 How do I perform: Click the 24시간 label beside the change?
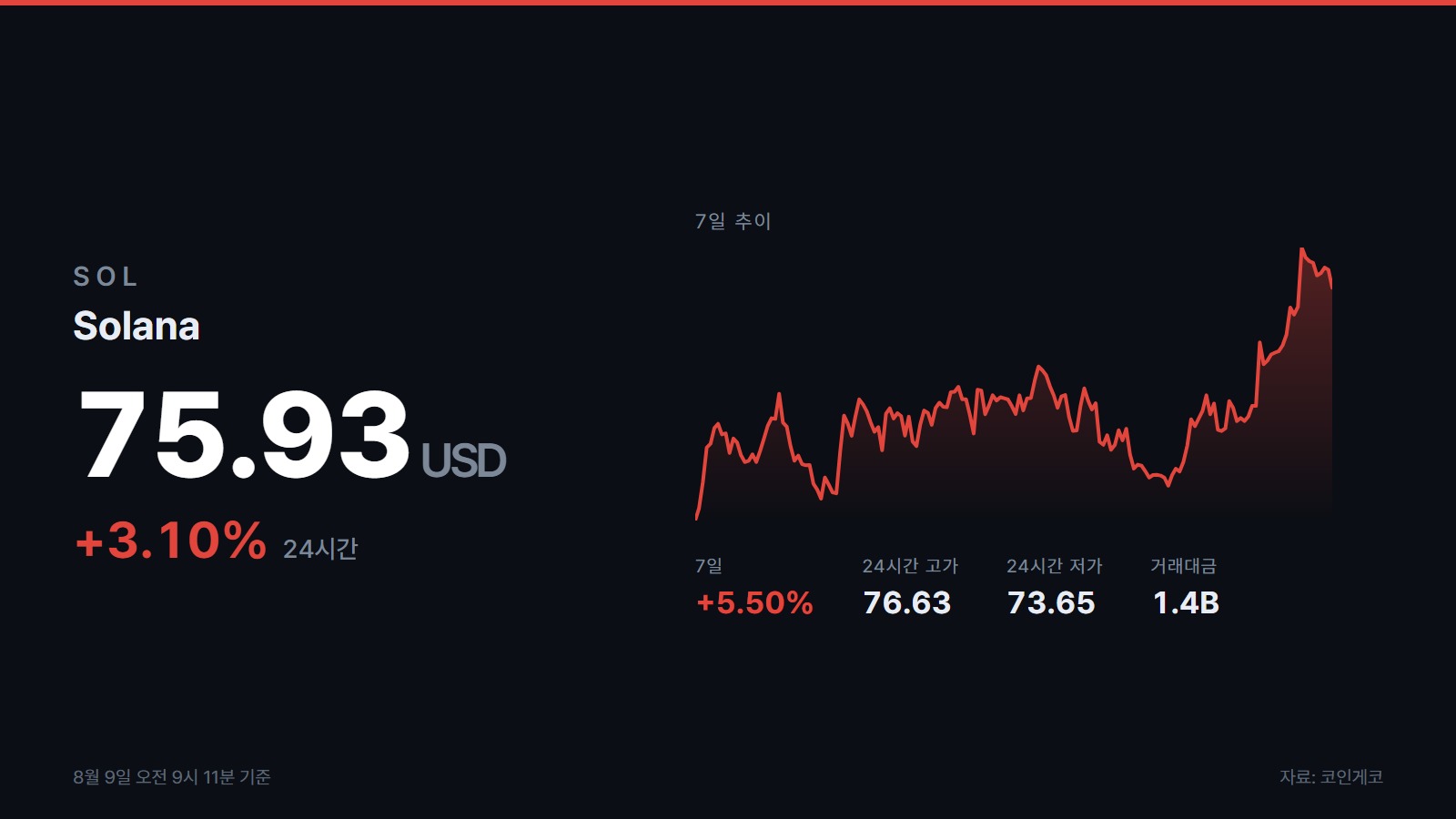tap(320, 549)
